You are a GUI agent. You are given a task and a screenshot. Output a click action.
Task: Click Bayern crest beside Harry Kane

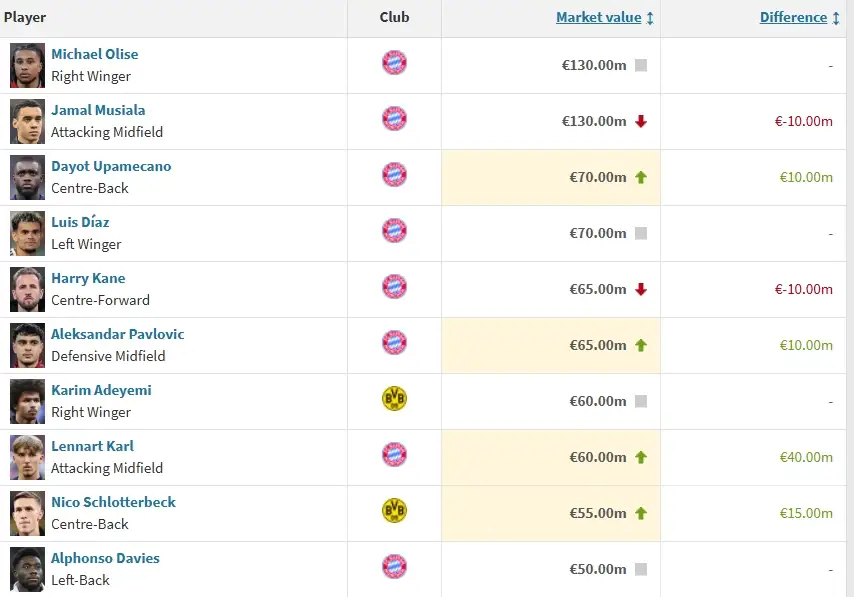tap(394, 288)
